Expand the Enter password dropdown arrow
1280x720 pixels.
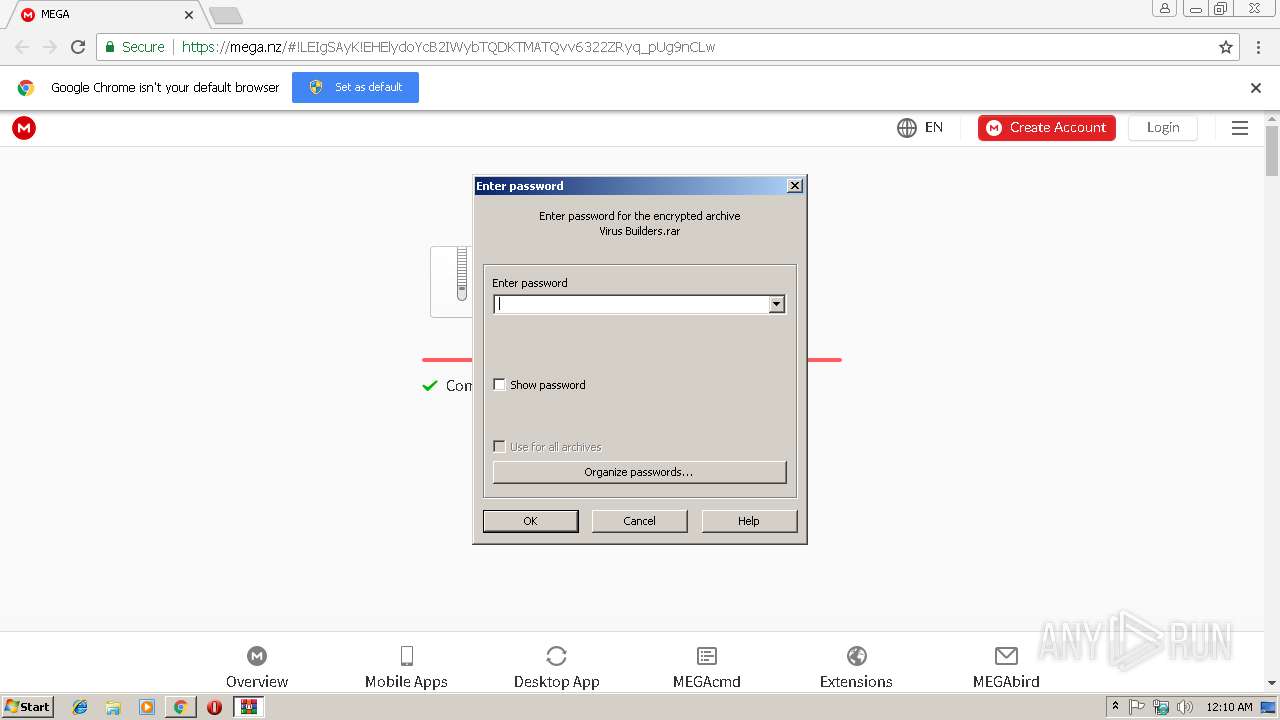[x=776, y=304]
